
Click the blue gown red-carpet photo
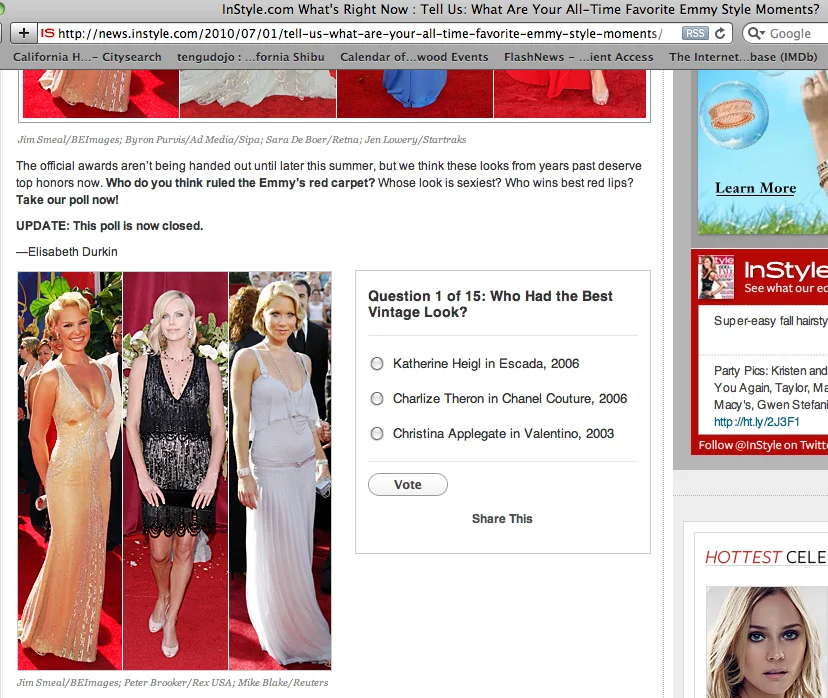(415, 94)
